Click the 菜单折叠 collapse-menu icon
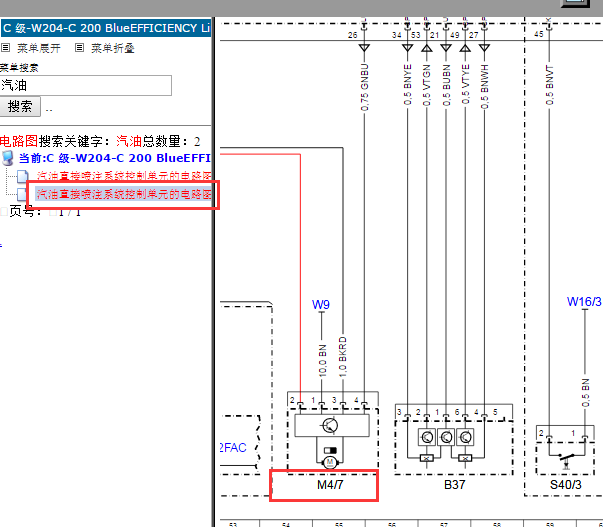This screenshot has width=603, height=527. 79,48
